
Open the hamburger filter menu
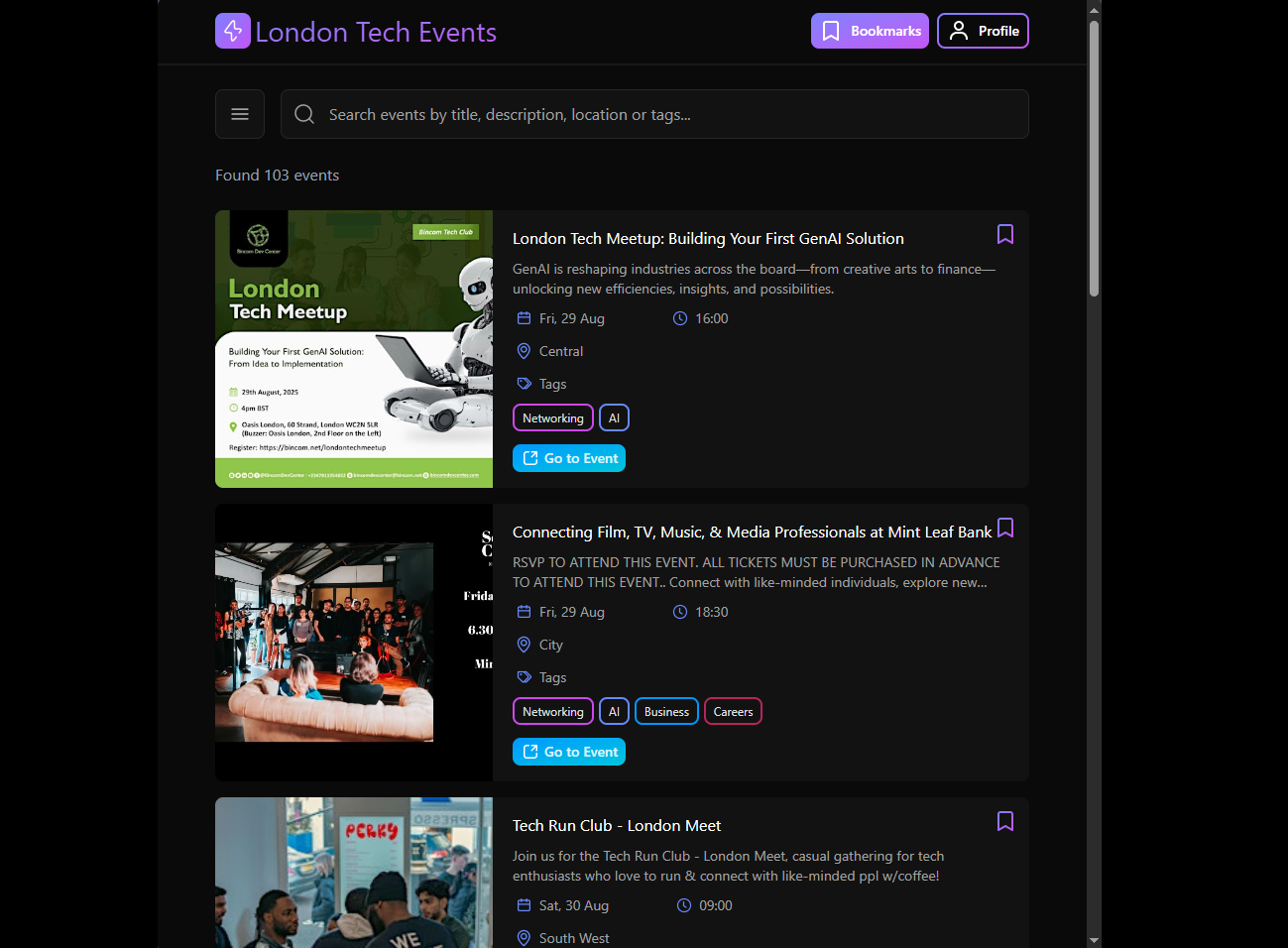click(x=240, y=114)
